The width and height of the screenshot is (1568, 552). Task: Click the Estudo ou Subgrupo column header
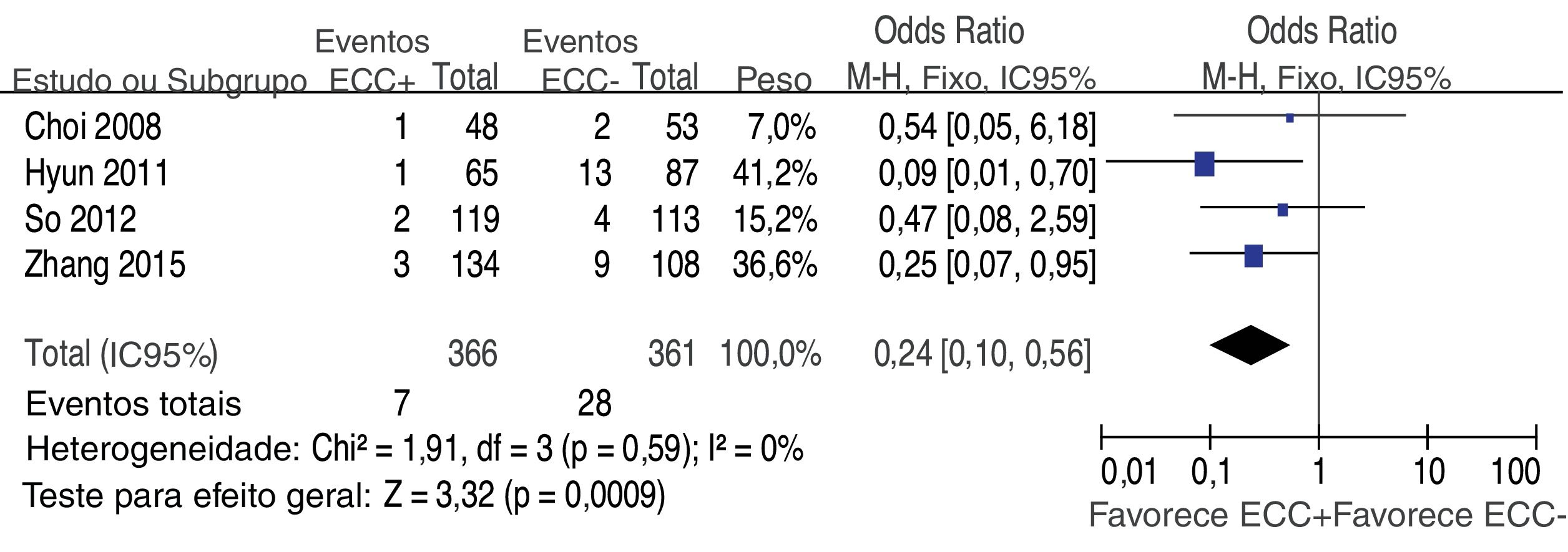(x=159, y=81)
